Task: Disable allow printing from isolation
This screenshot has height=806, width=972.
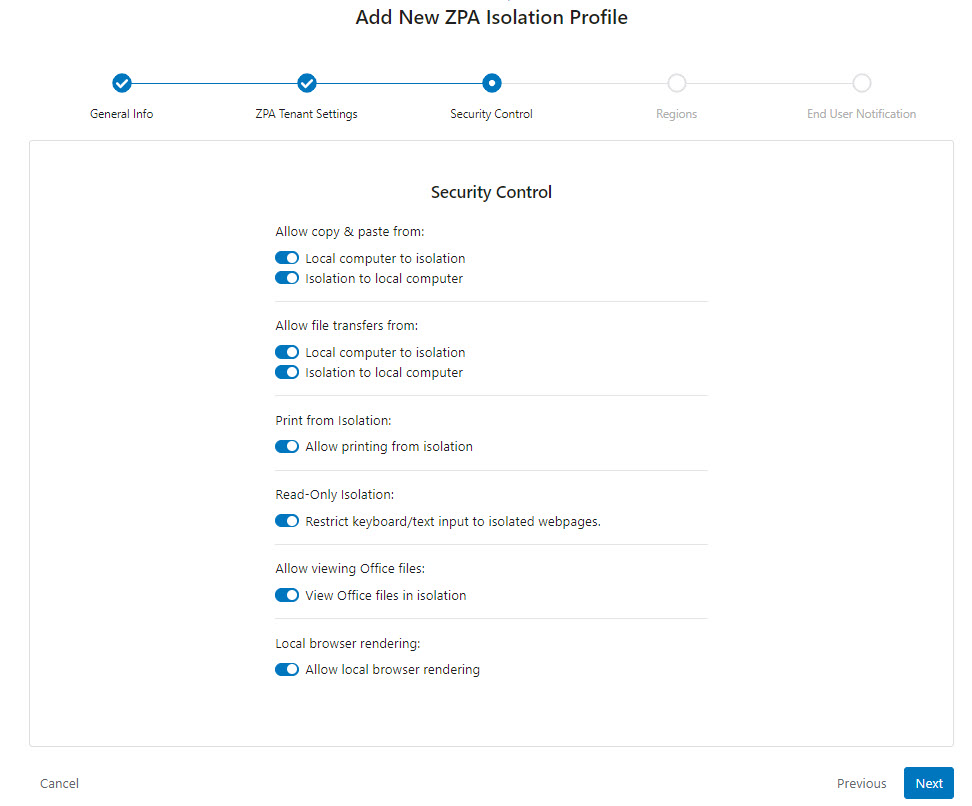Action: coord(287,446)
